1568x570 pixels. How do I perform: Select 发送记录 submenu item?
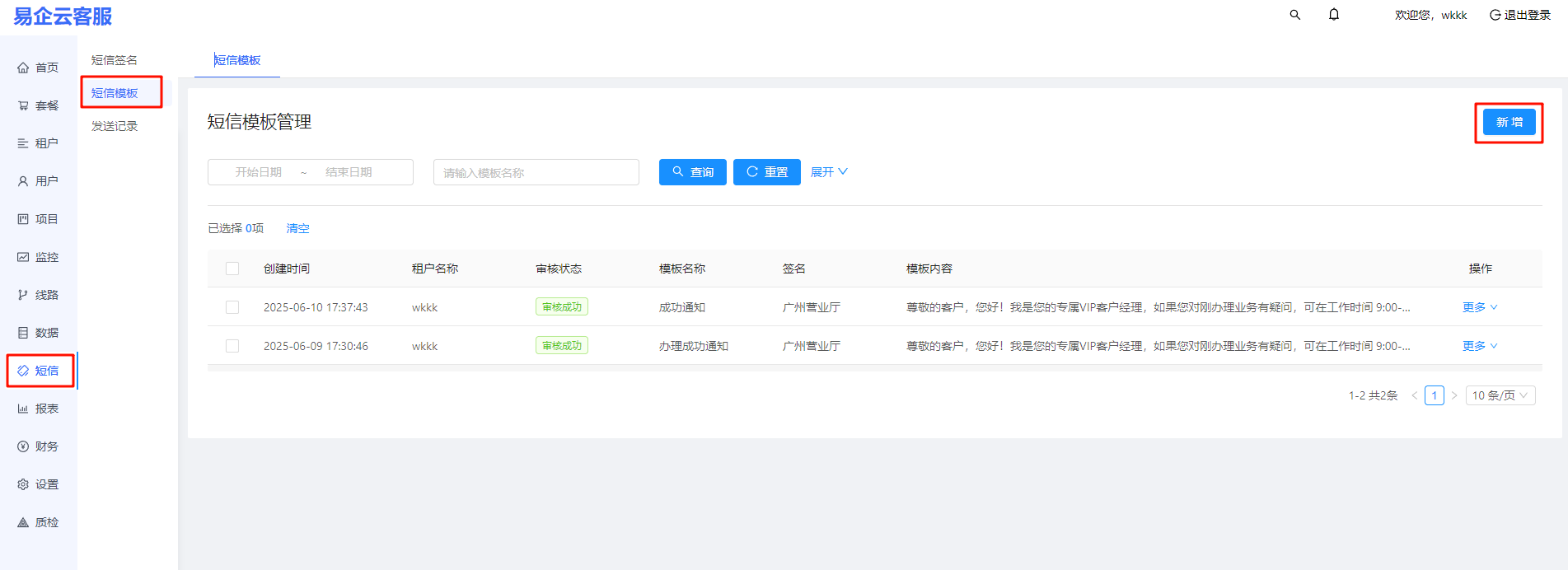coord(115,126)
